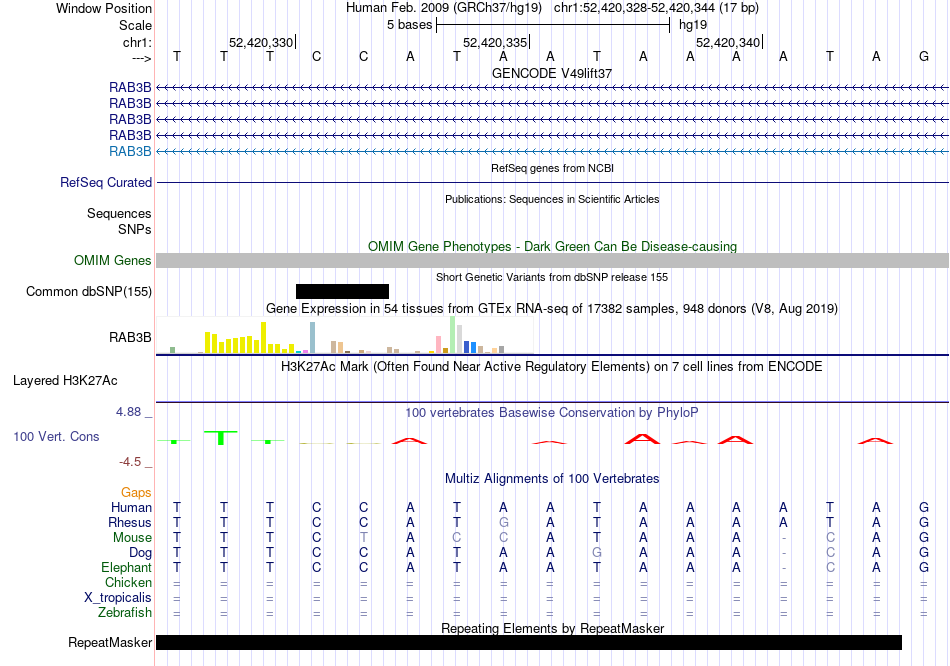Click the hg19 label beside scale bar
This screenshot has height=666, width=950.
[x=693, y=25]
